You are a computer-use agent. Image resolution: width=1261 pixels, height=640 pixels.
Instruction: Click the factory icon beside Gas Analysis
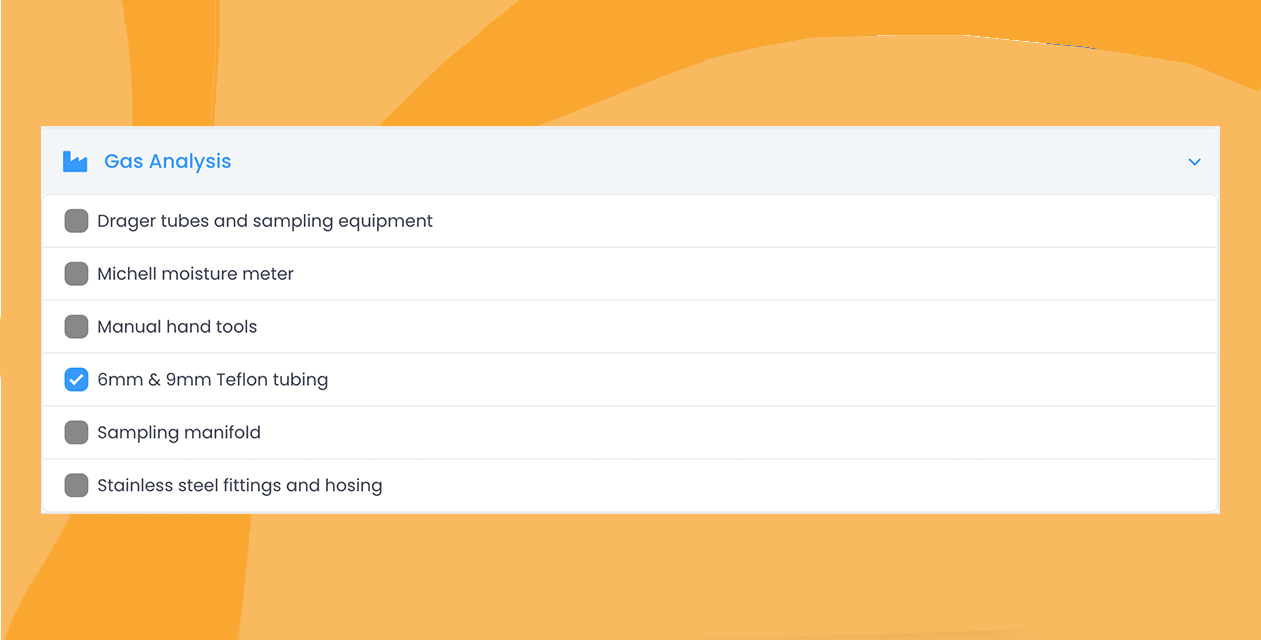pos(75,161)
